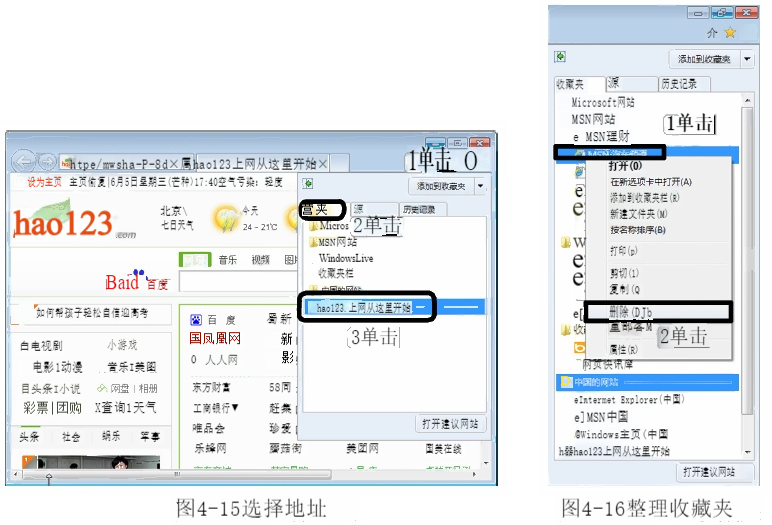Switch to 收藏夹 tab in right panel

tap(579, 84)
